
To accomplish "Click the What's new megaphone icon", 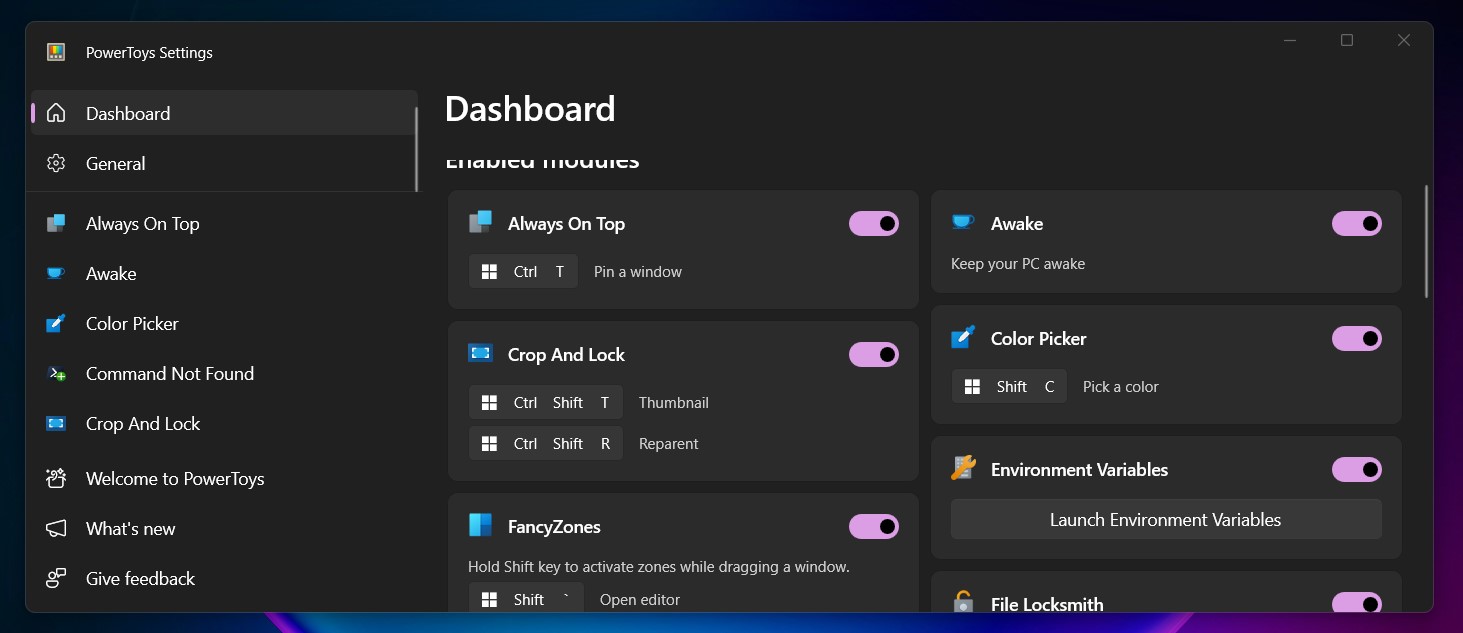I will 56,528.
